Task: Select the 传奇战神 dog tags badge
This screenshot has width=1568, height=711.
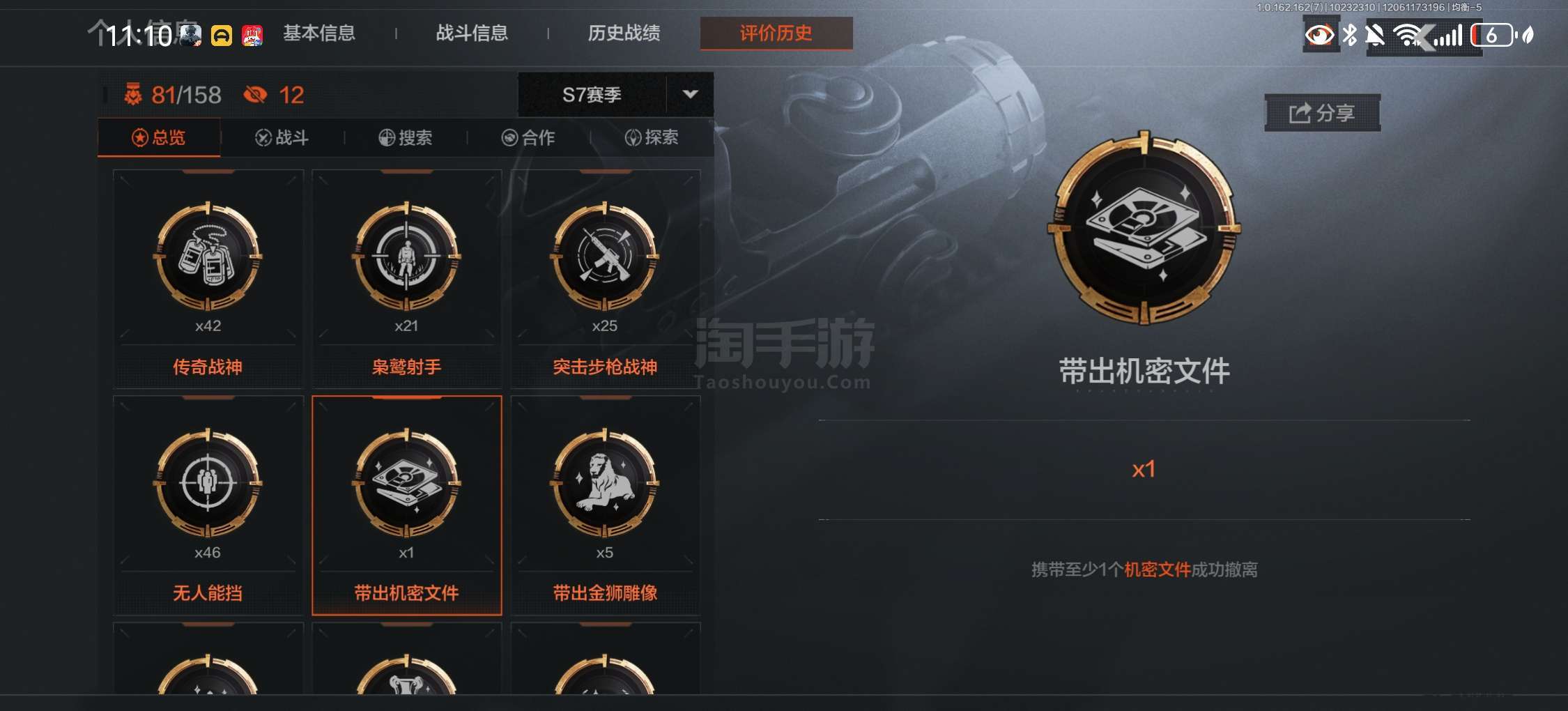Action: (208, 279)
